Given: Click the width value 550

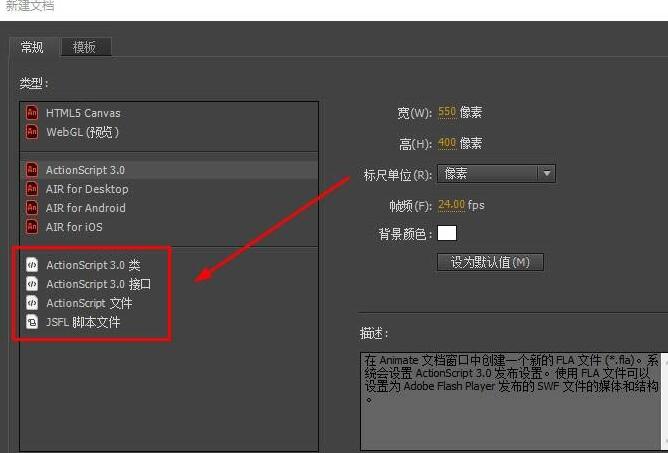Looking at the screenshot, I should [x=447, y=112].
